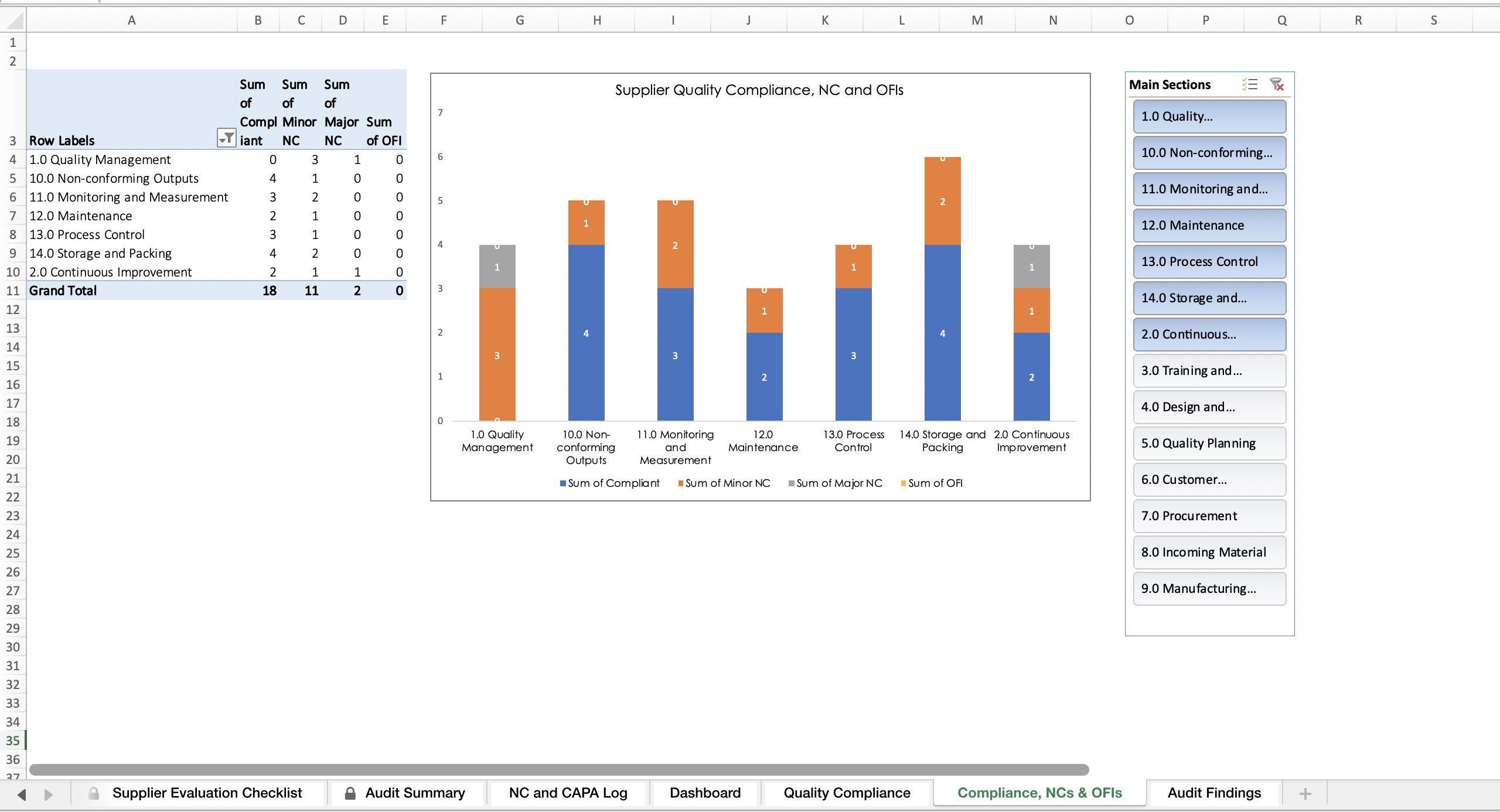Viewport: 1500px width, 812px height.
Task: Click the chart title text
Action: 759,90
